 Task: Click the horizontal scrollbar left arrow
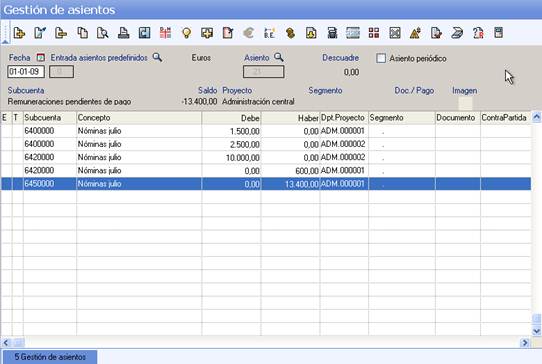[6, 343]
